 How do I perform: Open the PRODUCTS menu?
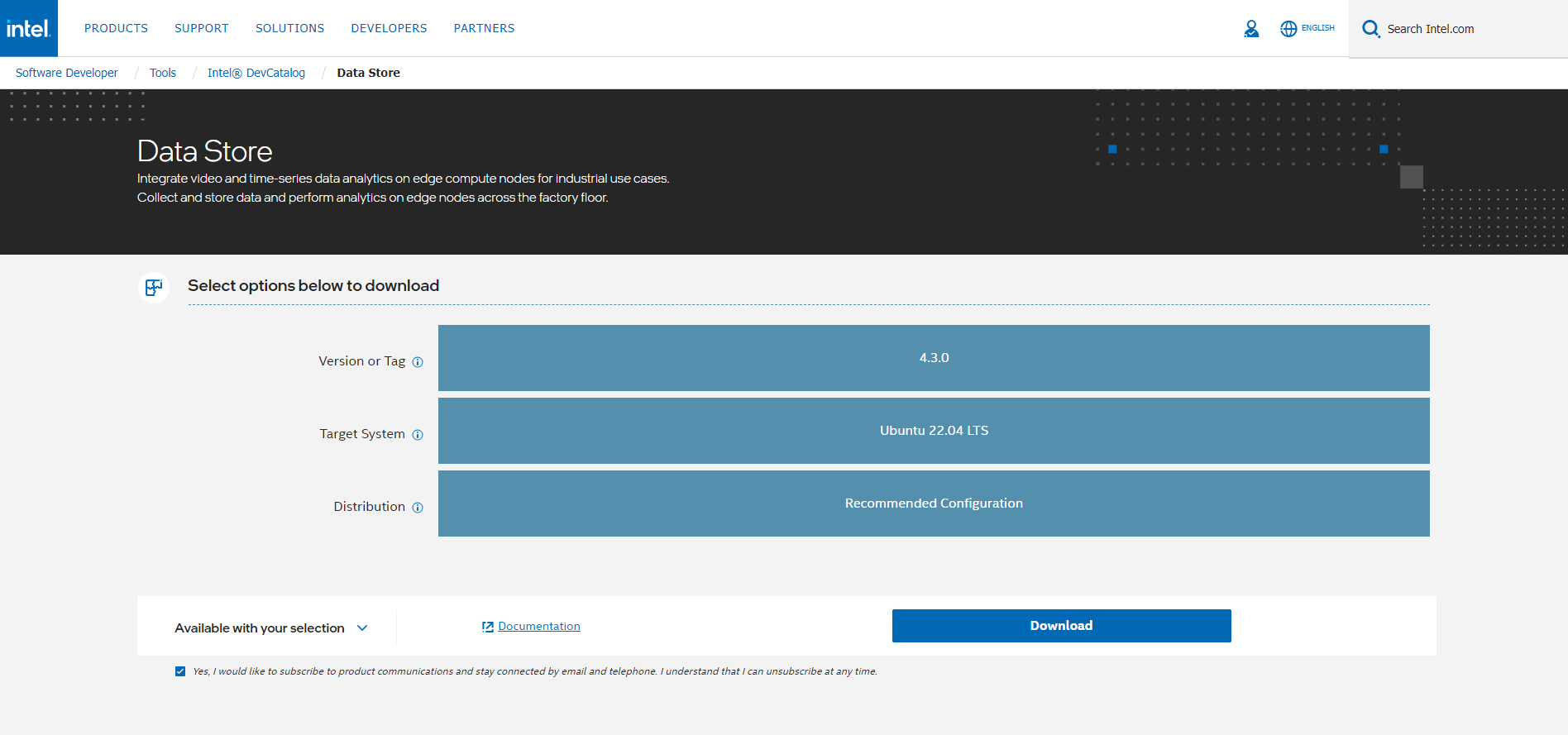tap(116, 28)
